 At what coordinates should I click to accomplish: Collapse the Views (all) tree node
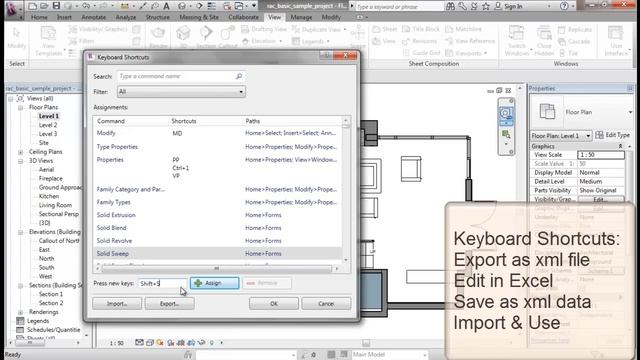(11, 98)
